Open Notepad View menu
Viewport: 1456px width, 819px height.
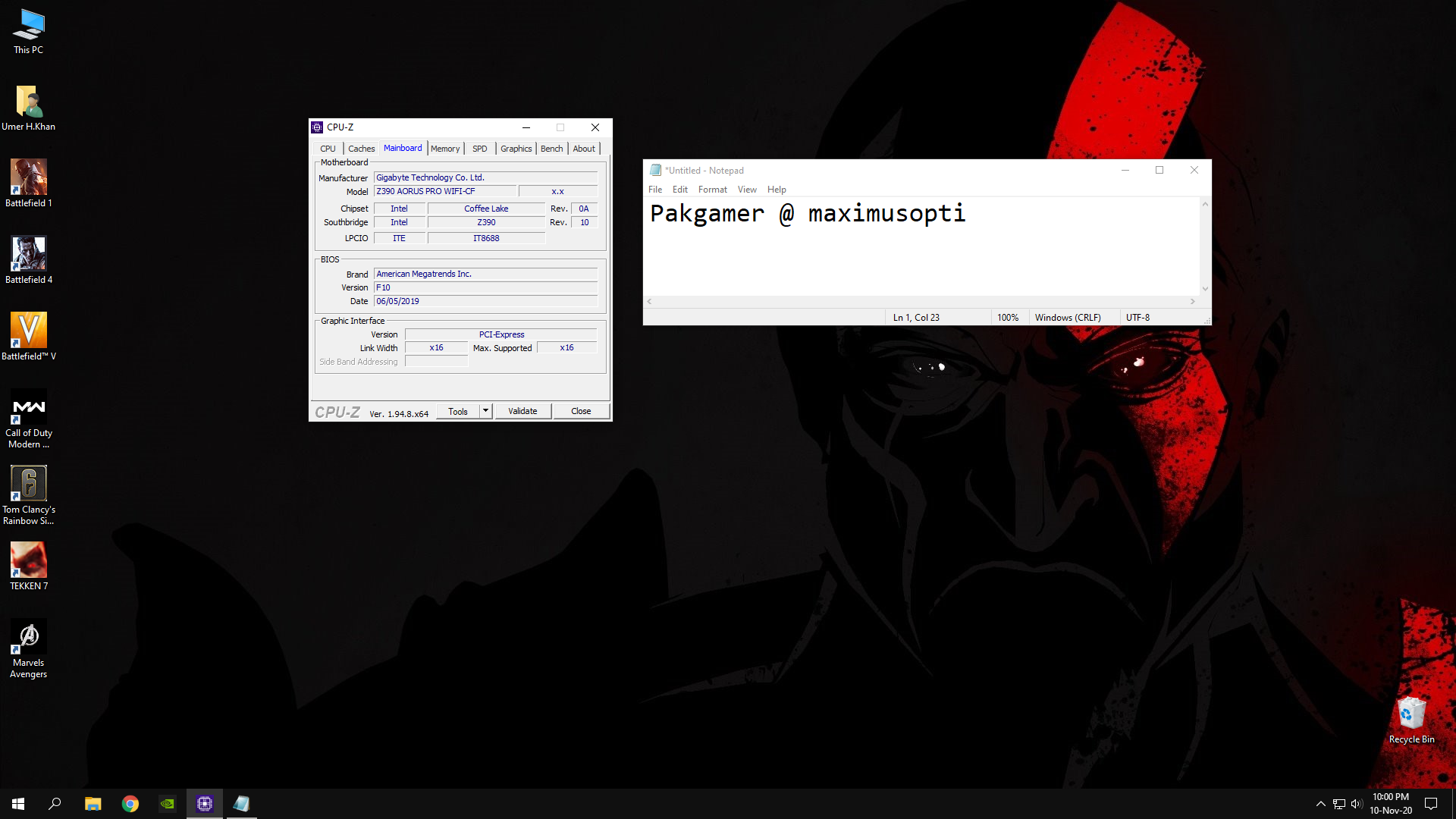pos(747,190)
